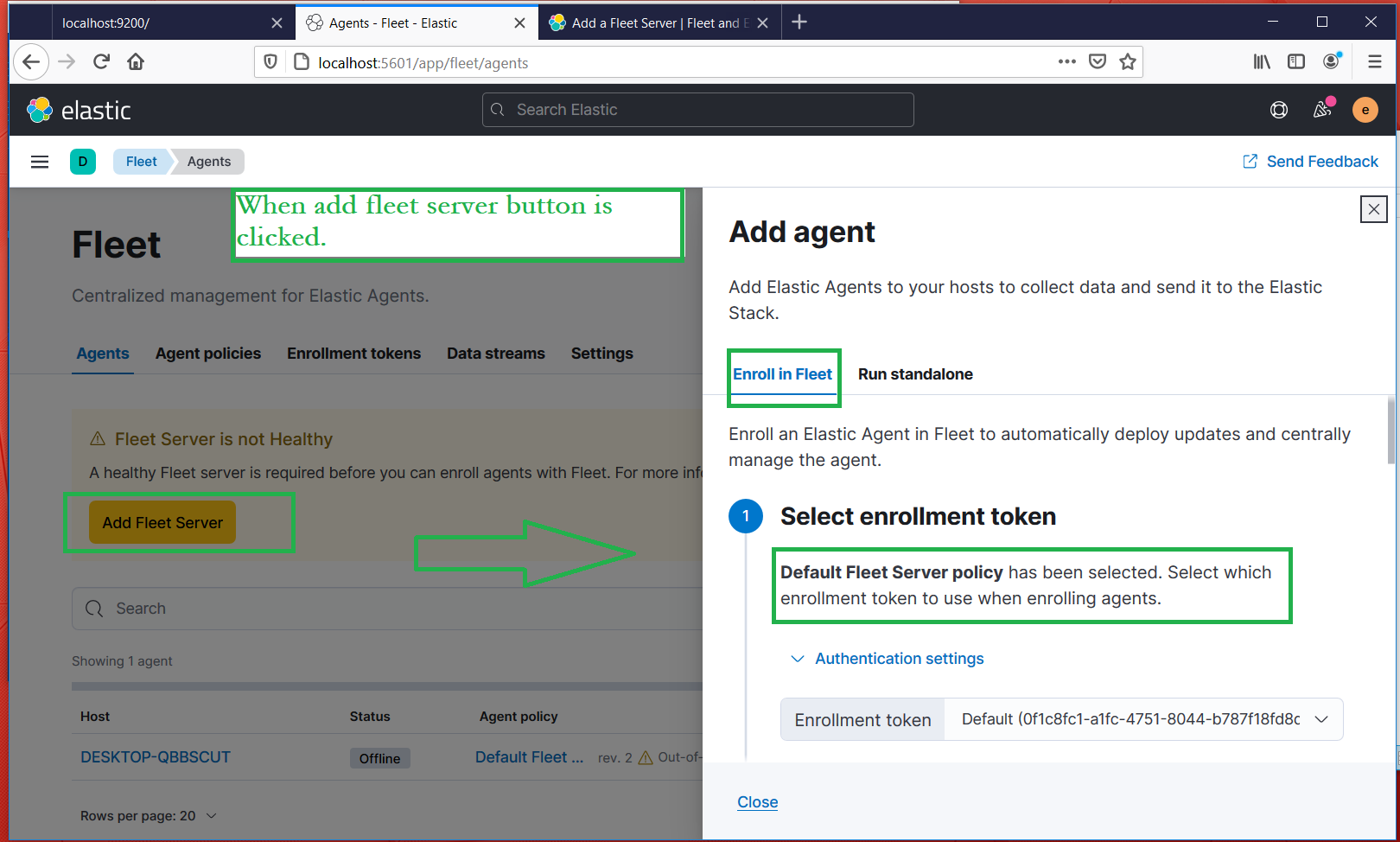Image resolution: width=1400 pixels, height=842 pixels.
Task: Open the Firefox sidebar icon
Action: (x=1296, y=61)
